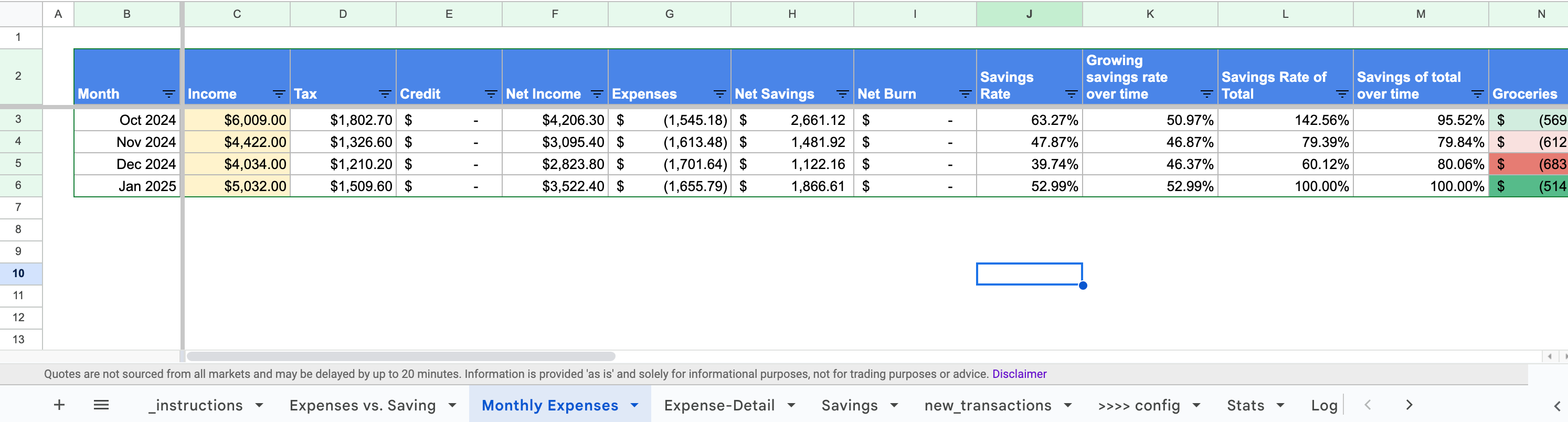Viewport: 1568px width, 422px height.
Task: Click the horizontal scrollbar thumb
Action: (x=400, y=356)
